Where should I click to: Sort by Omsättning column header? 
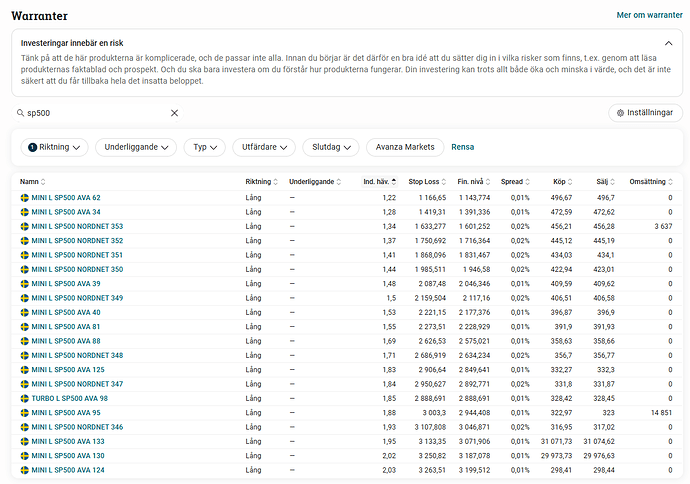click(x=651, y=182)
